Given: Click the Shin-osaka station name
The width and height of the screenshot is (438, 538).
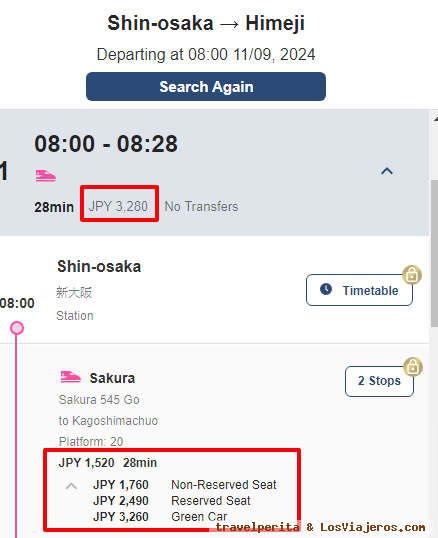Looking at the screenshot, I should click(x=99, y=267).
